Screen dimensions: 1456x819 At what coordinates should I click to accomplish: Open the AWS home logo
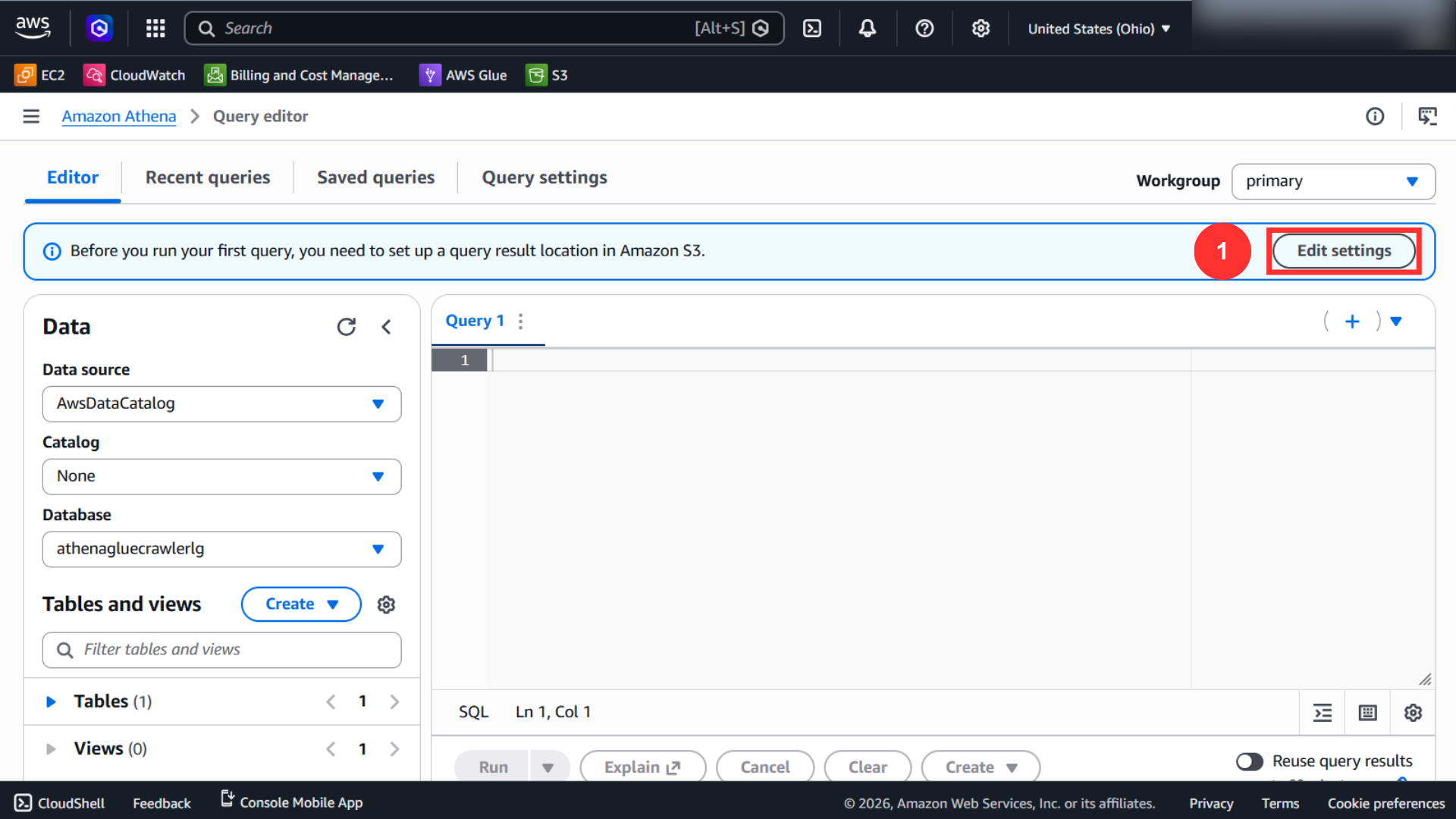click(x=33, y=27)
